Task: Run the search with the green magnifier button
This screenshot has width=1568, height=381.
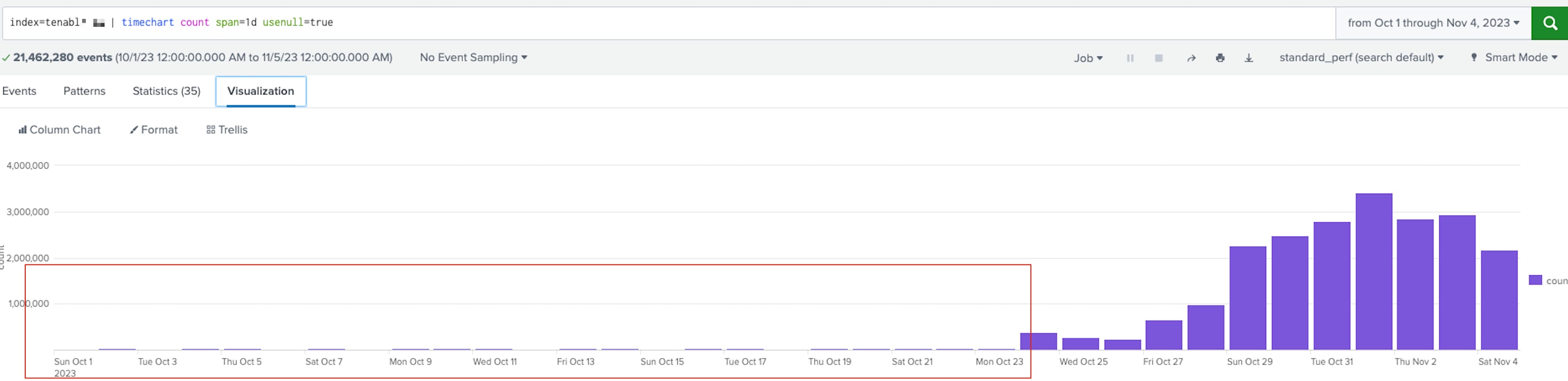Action: tap(1550, 23)
